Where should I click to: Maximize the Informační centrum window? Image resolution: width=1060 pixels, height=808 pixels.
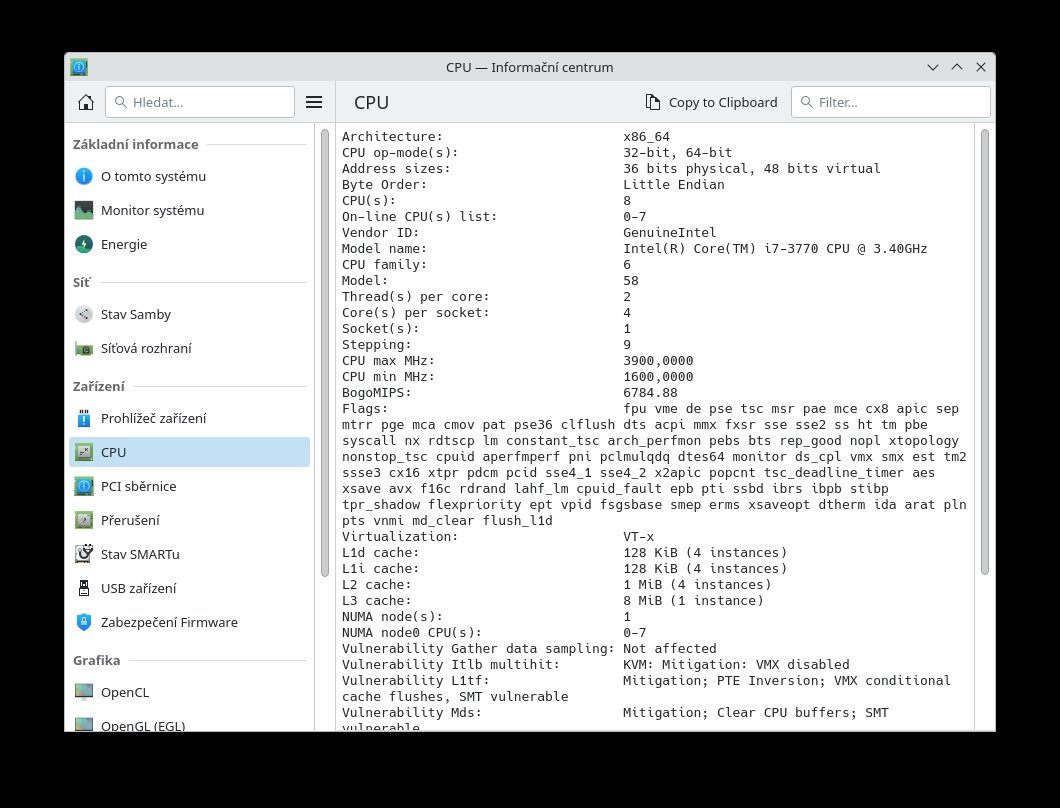[957, 67]
